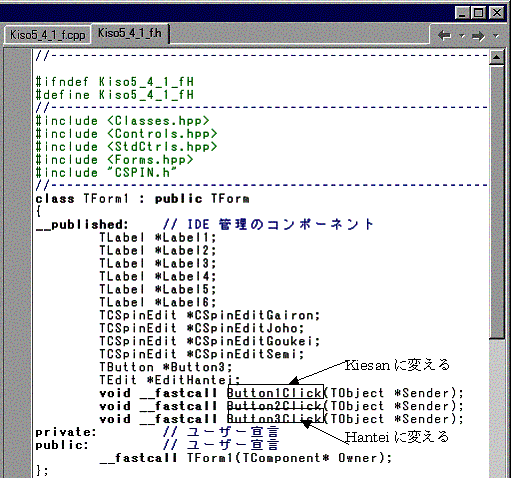Click the TLabel *Label1; line

point(158,238)
